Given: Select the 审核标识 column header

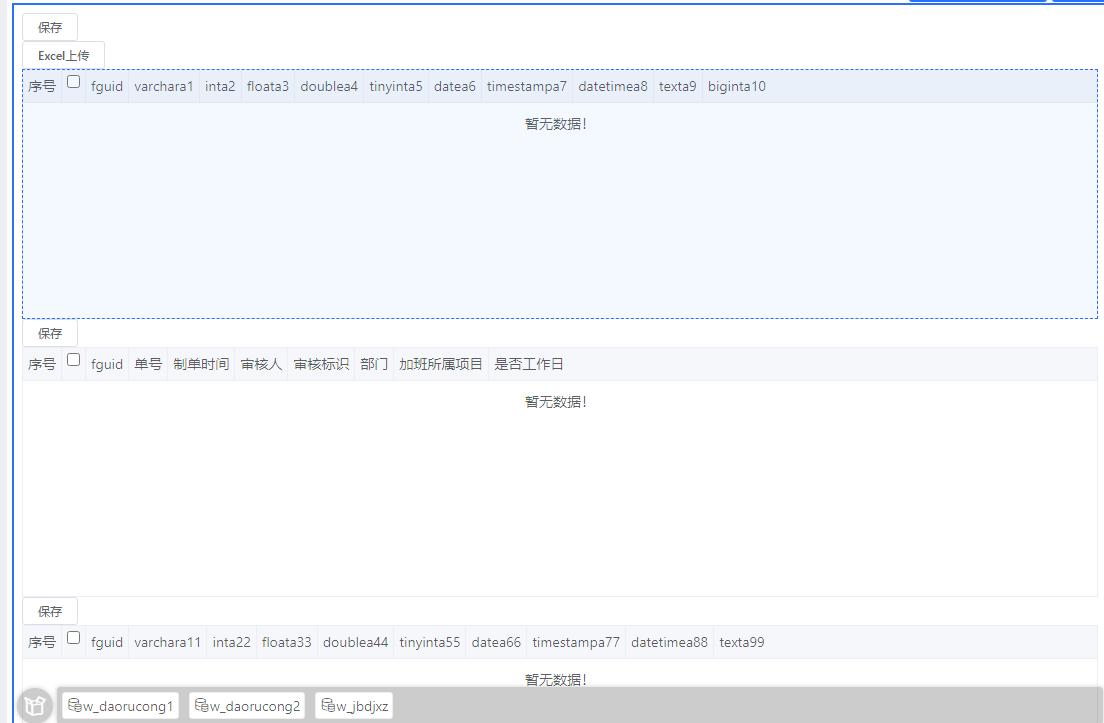Looking at the screenshot, I should (x=321, y=365).
